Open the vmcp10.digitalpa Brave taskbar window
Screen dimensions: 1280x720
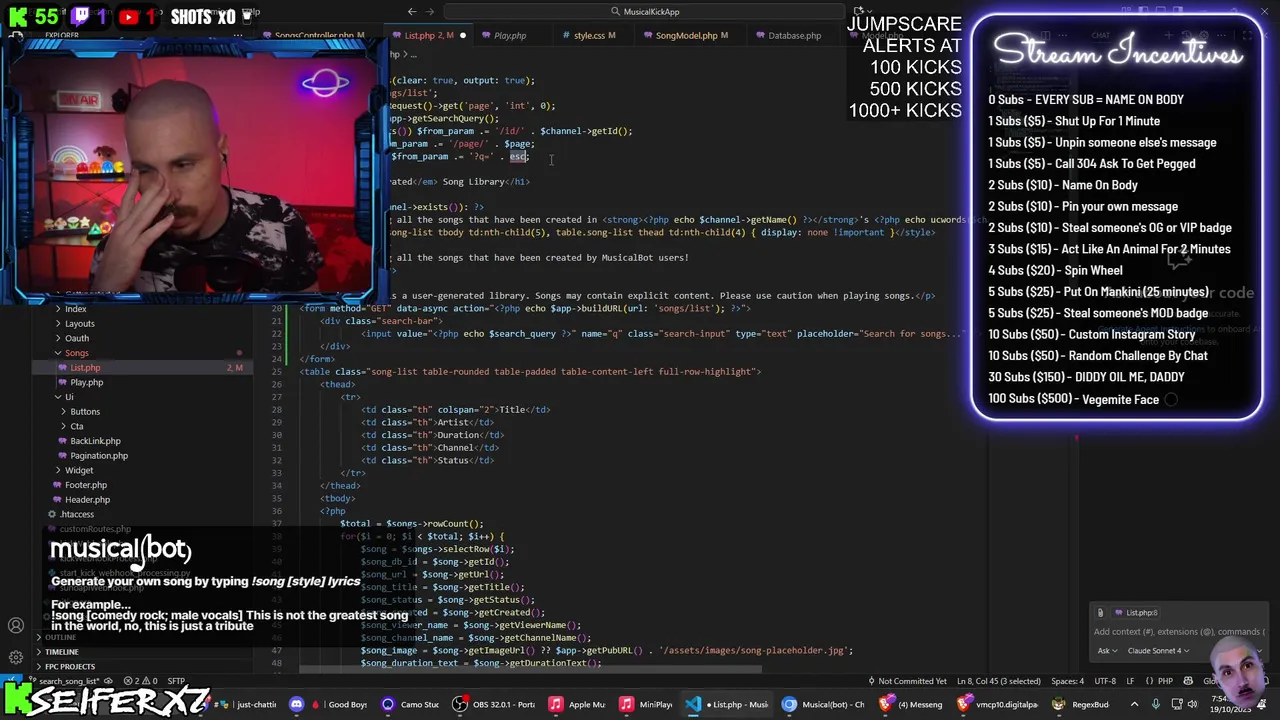pos(999,704)
